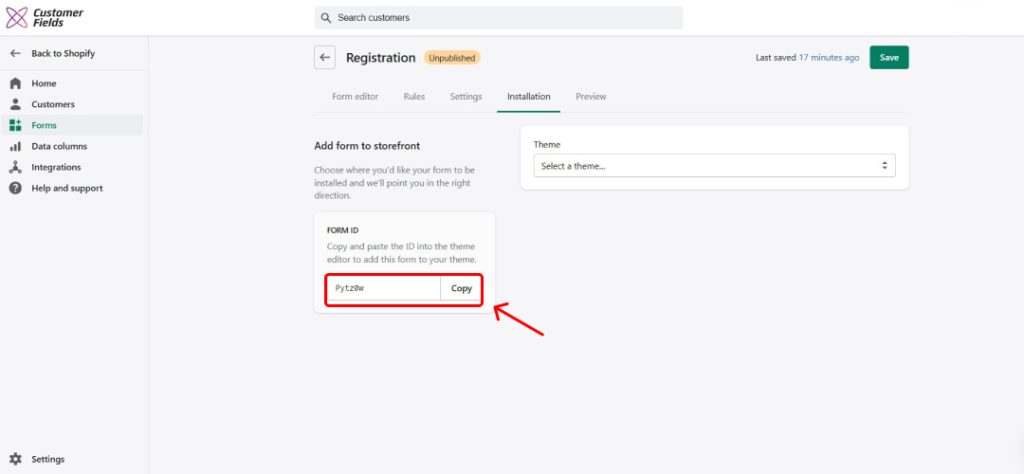Screen dimensions: 1024x474
Task: Click the Data columns chart icon
Action: coord(15,147)
